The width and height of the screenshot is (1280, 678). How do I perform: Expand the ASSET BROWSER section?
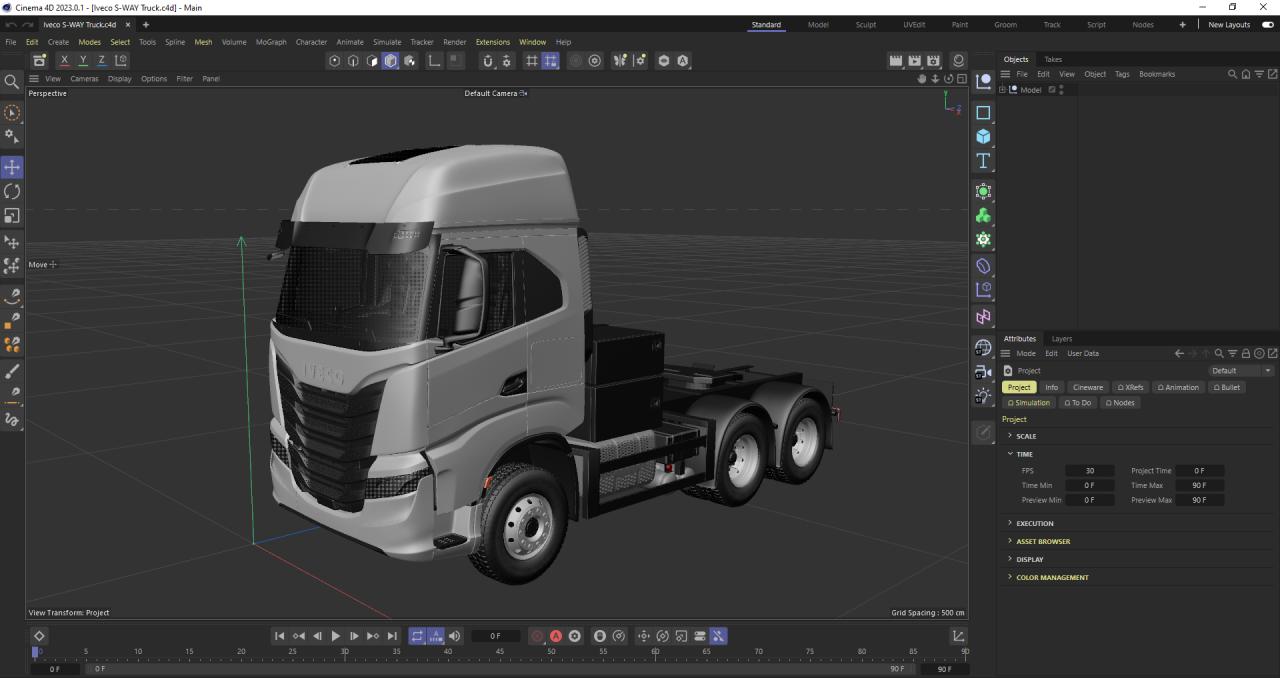1042,541
